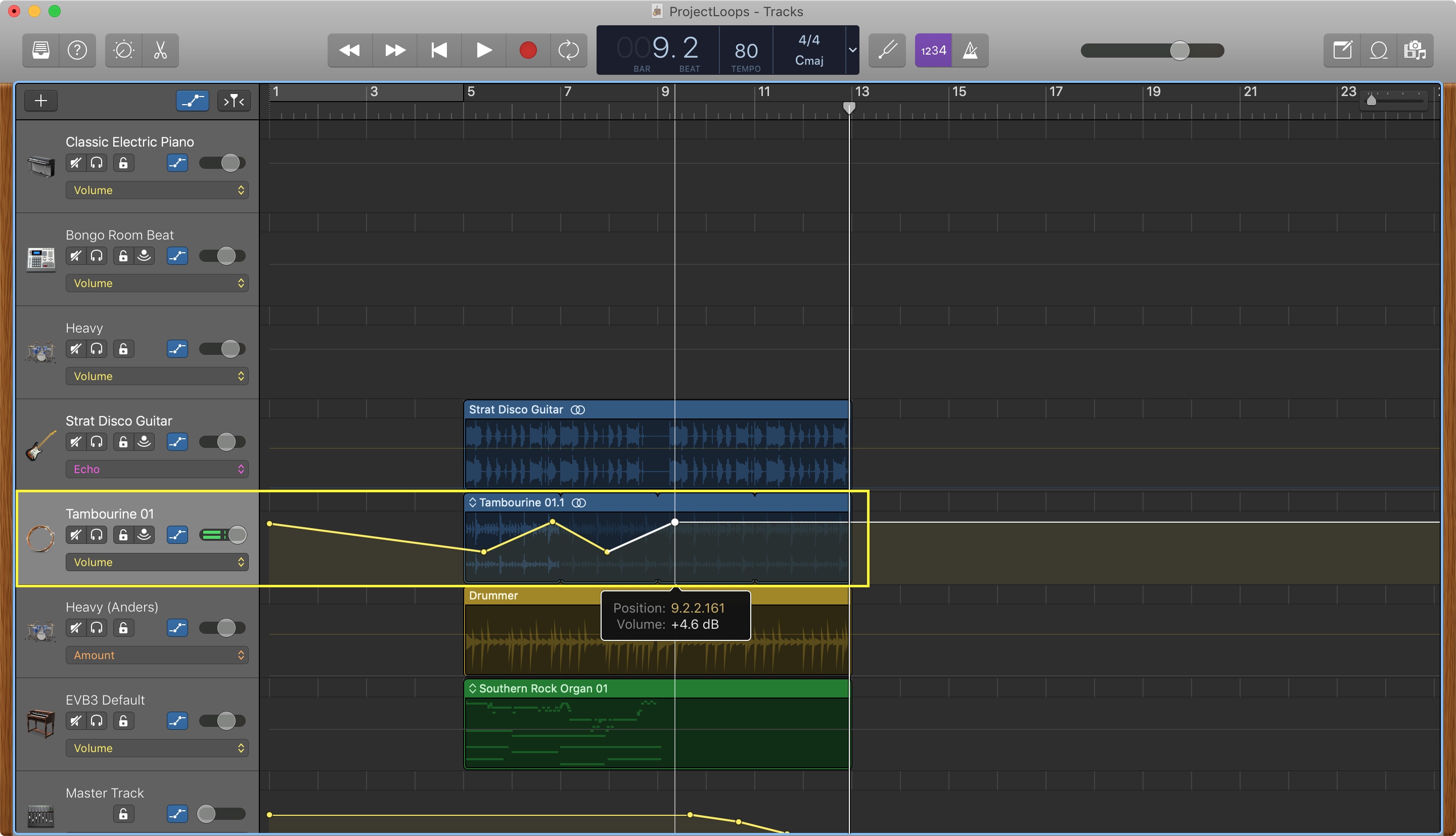Enable input monitoring on Tambourine 01 track
The width and height of the screenshot is (1456, 836).
(x=144, y=535)
